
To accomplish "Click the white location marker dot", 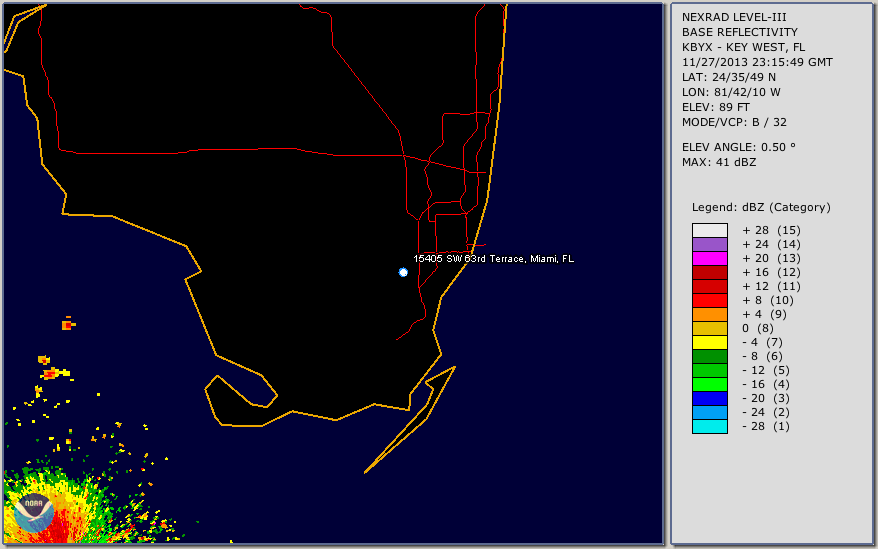I will click(403, 272).
